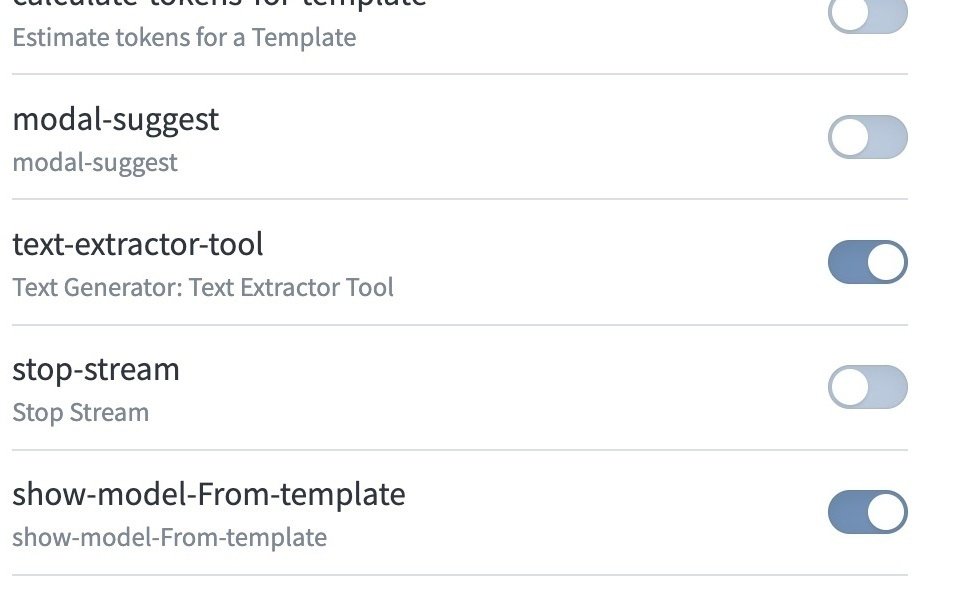Turn on the modal-suggest switch
The image size is (957, 590).
(866, 136)
